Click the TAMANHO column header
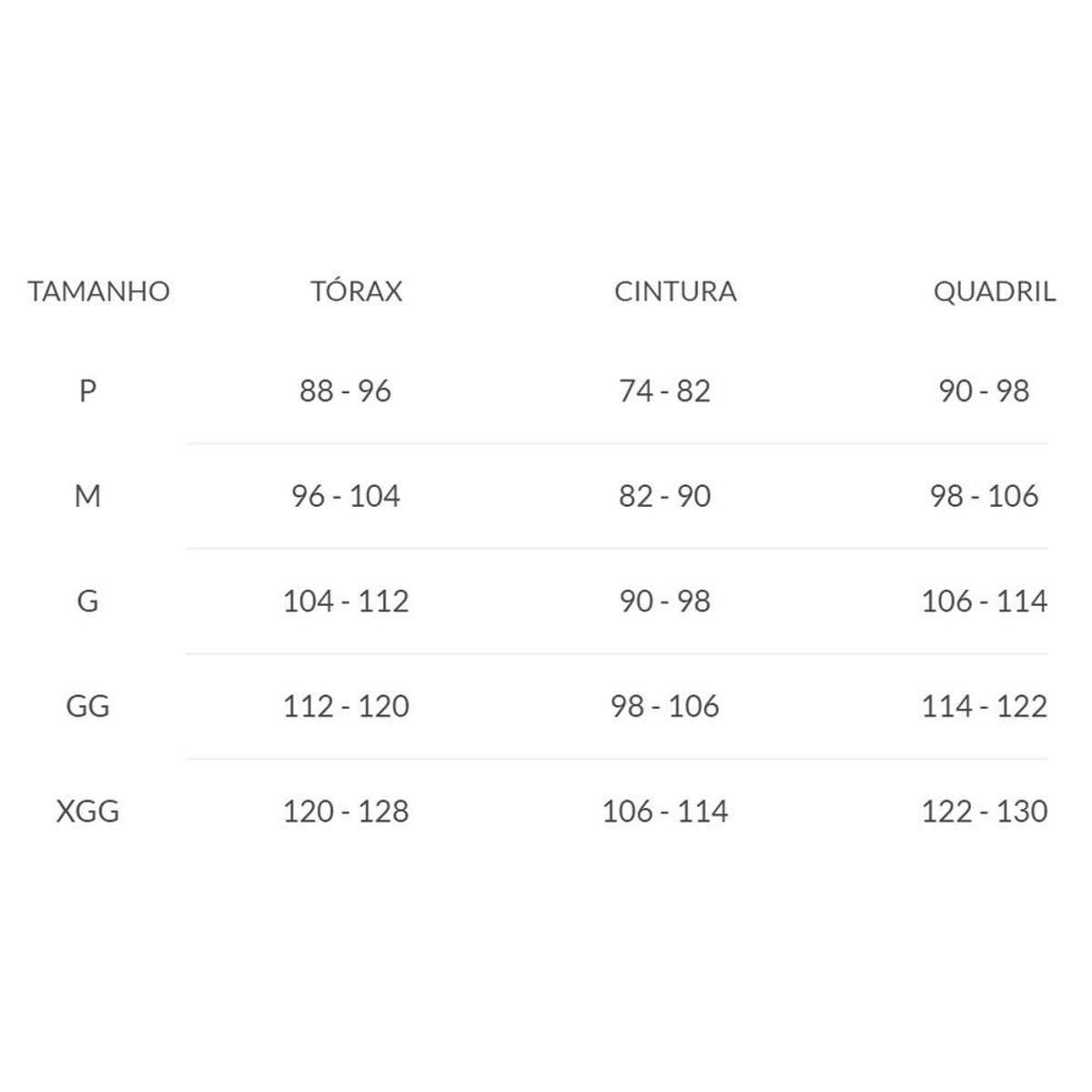Screen dimensions: 1092x1092 98,291
